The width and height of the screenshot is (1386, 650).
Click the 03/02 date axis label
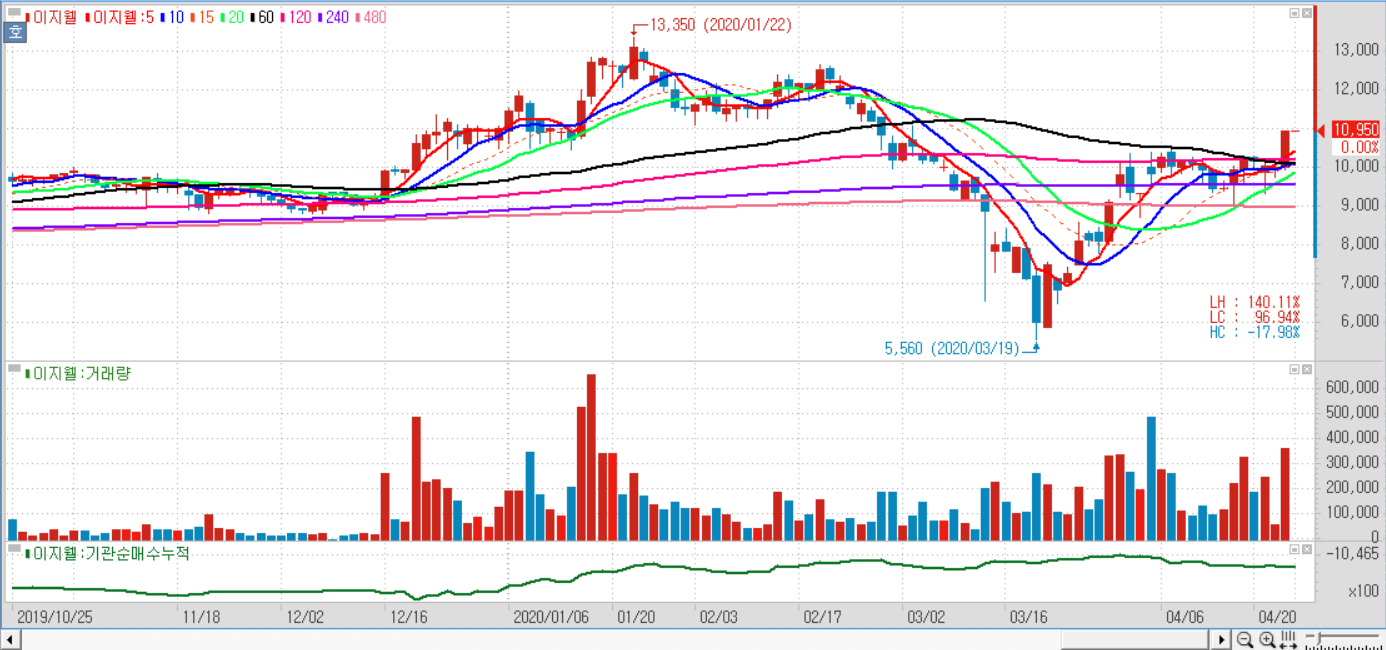coord(925,616)
